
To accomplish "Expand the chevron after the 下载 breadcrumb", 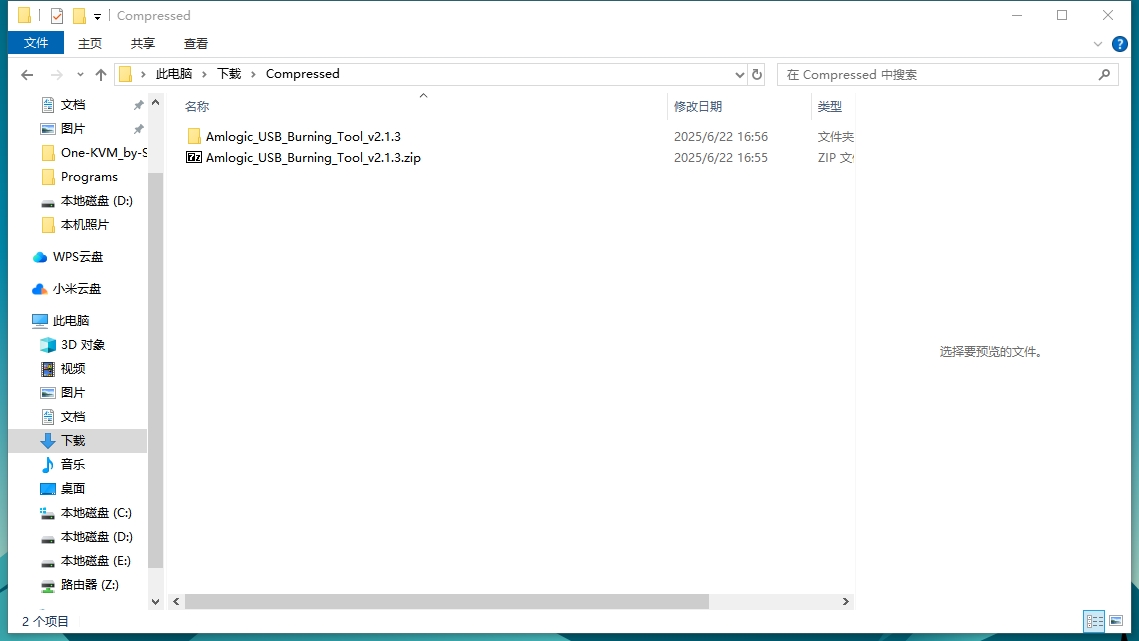I will pyautogui.click(x=254, y=74).
